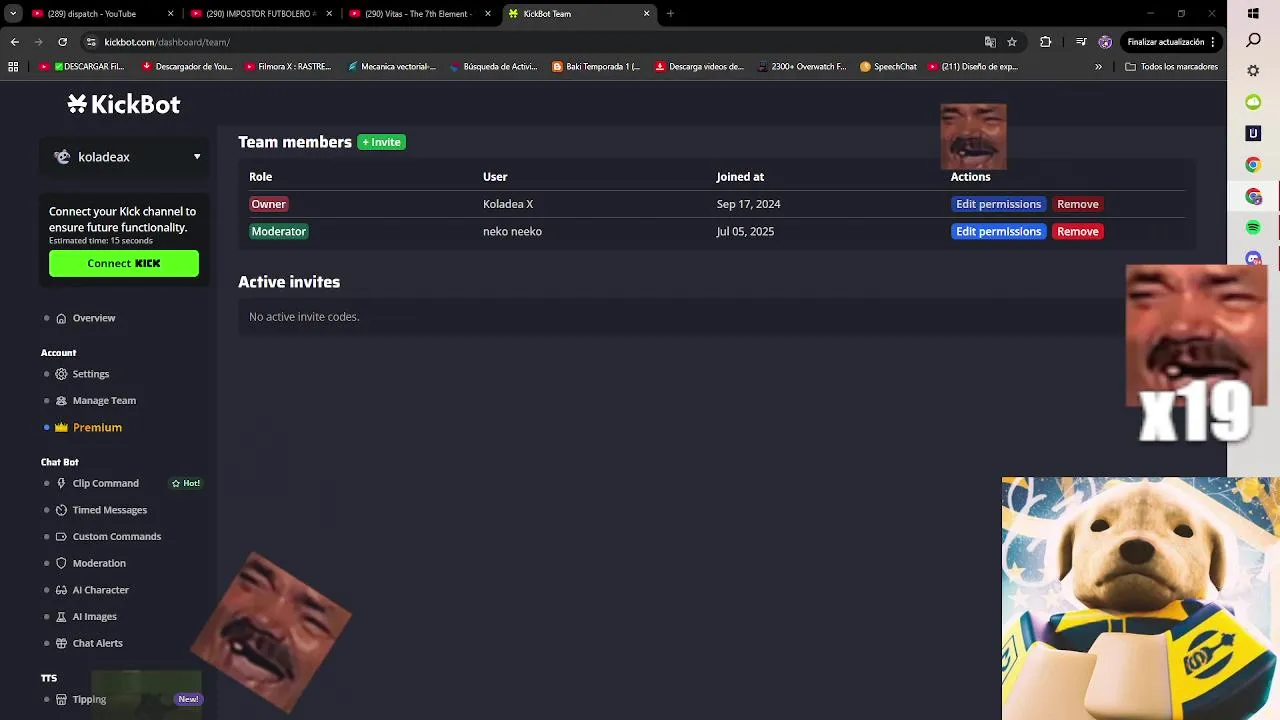Image resolution: width=1280 pixels, height=720 pixels.
Task: Open Filmora X bookmark
Action: click(x=288, y=67)
